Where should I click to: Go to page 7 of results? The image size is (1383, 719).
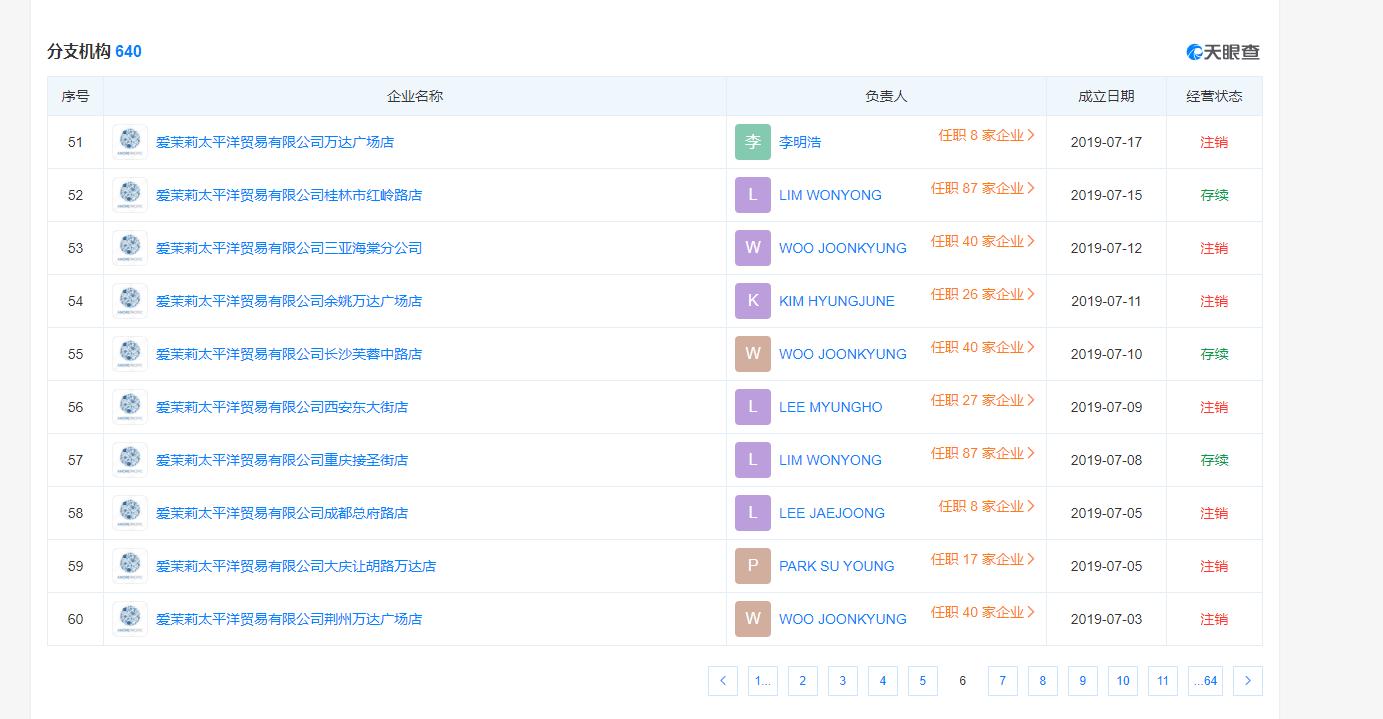click(x=1002, y=681)
